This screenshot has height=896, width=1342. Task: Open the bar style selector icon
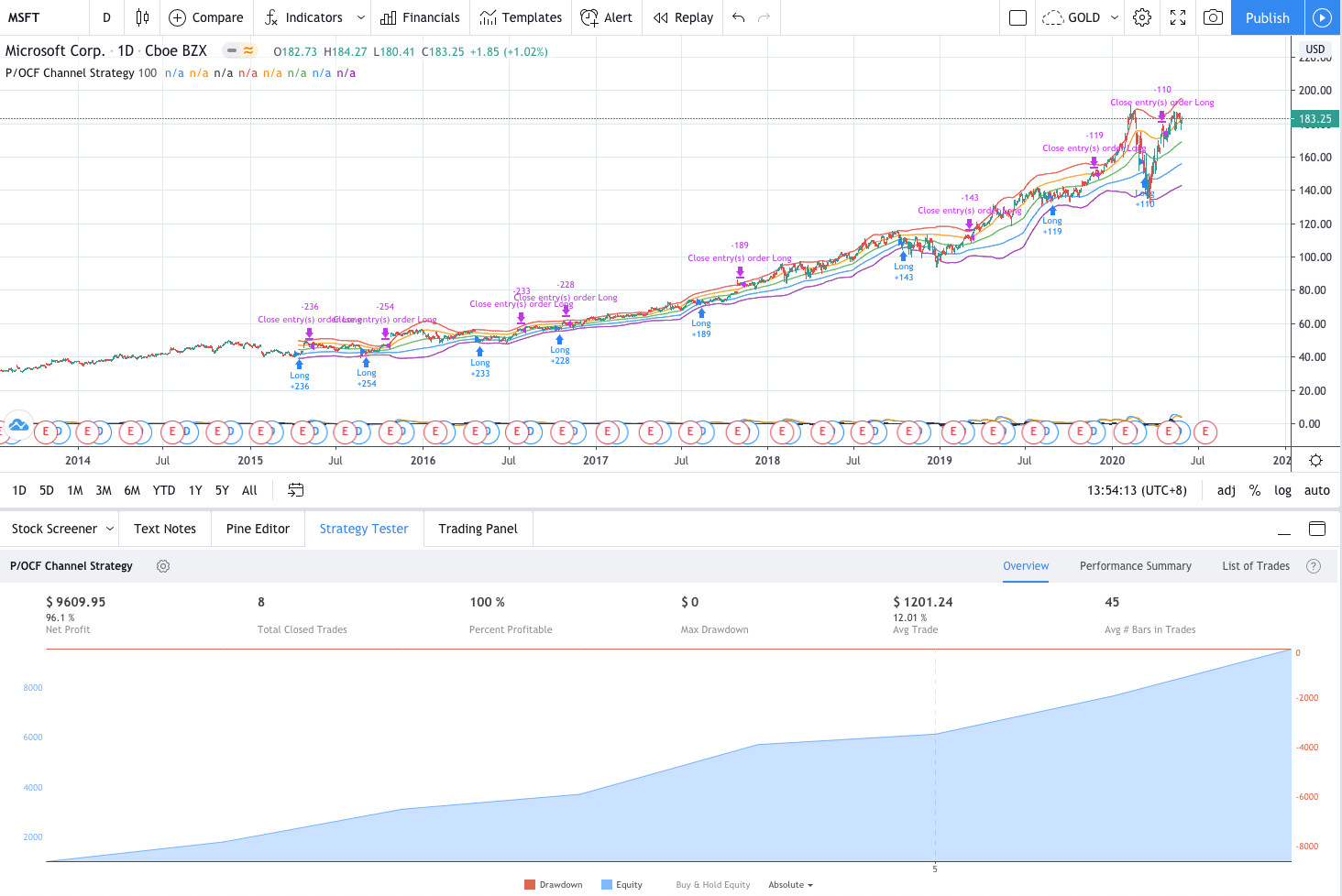point(141,17)
